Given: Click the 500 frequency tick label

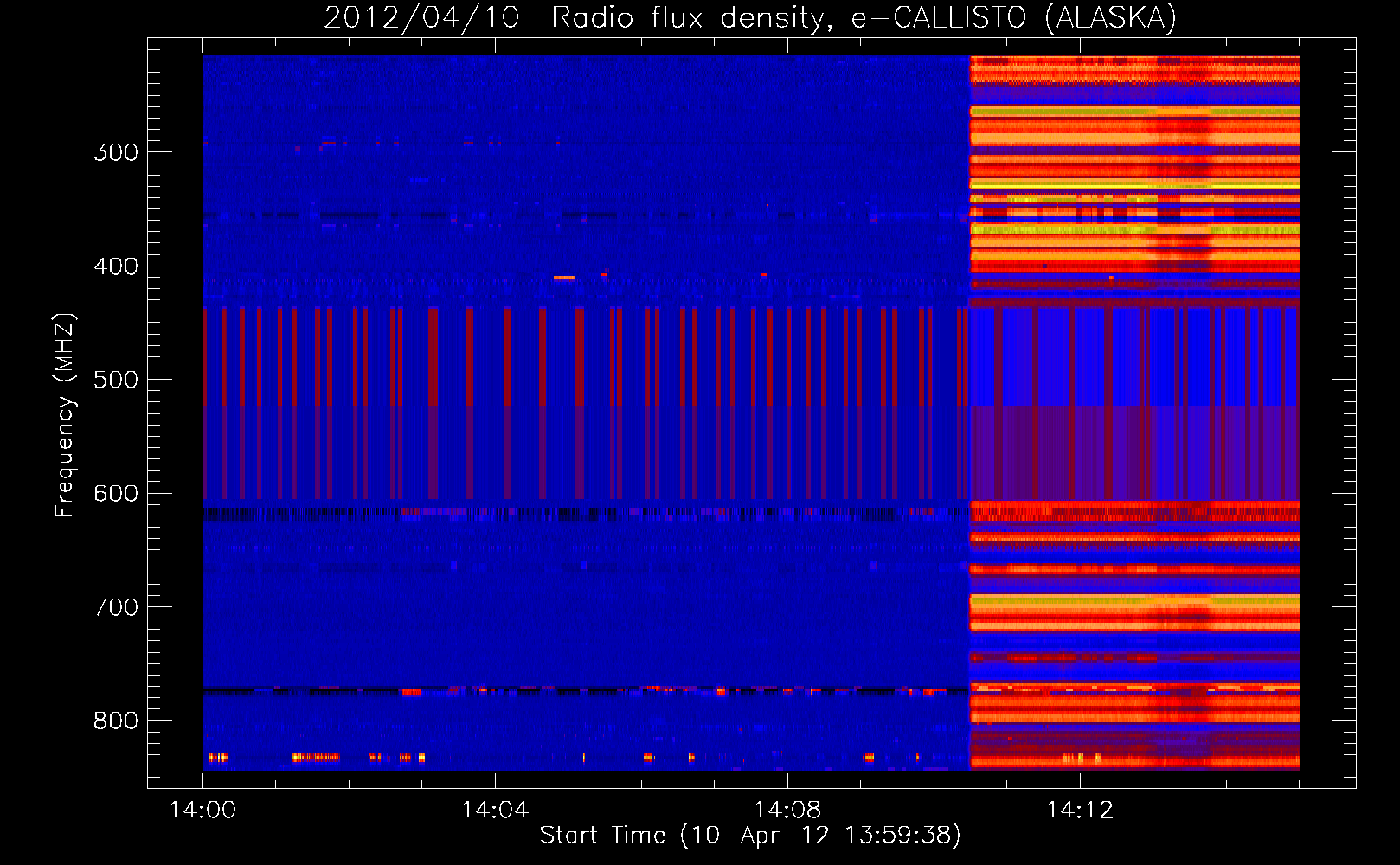Looking at the screenshot, I should click(116, 381).
